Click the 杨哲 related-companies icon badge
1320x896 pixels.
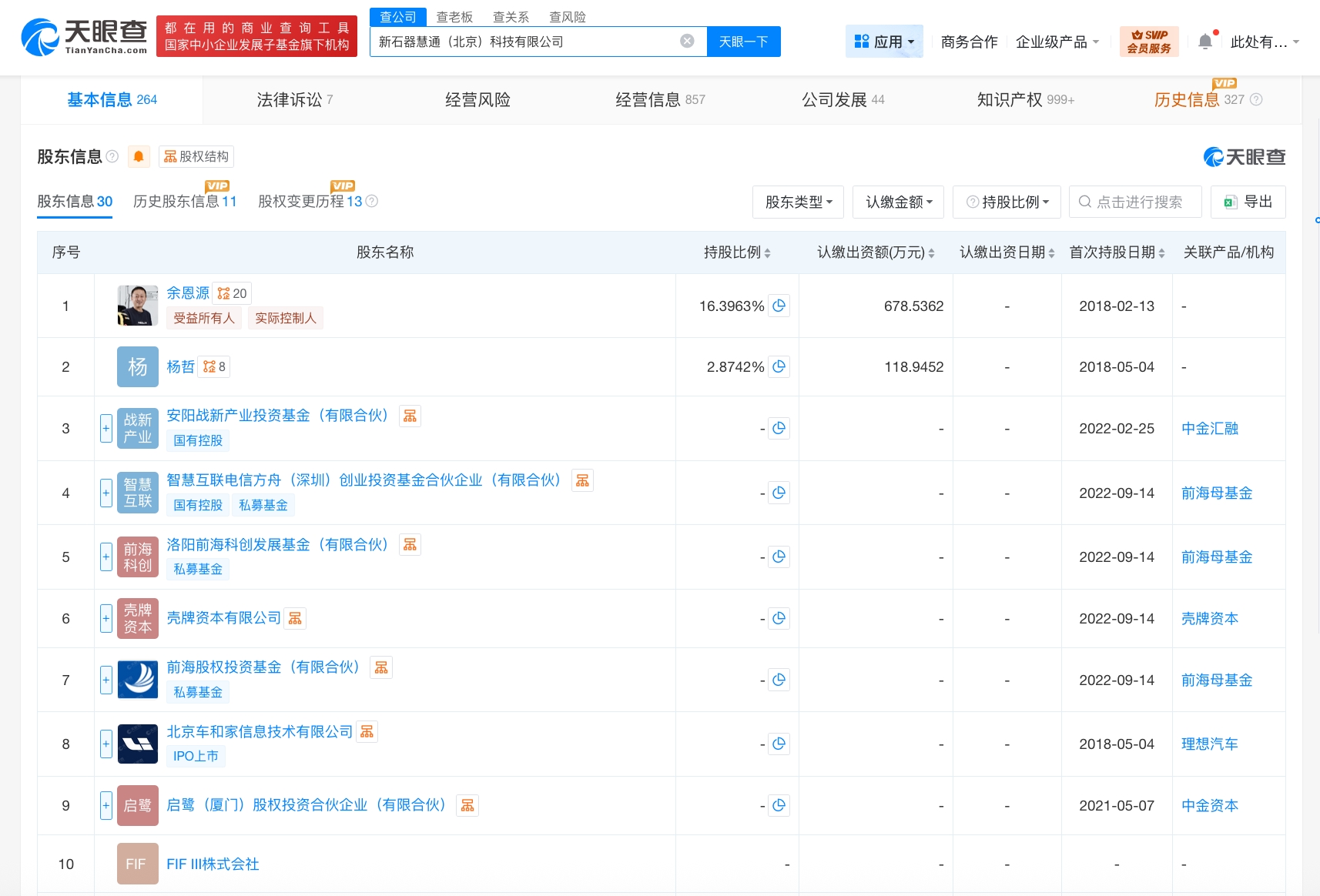tap(214, 367)
